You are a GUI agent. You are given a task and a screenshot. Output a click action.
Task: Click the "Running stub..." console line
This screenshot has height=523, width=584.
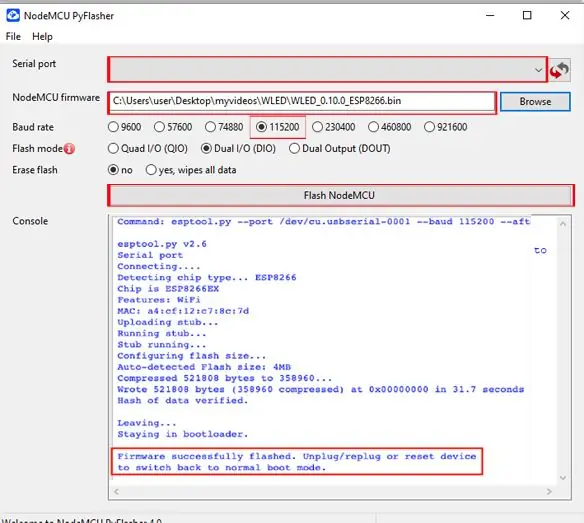coord(162,333)
